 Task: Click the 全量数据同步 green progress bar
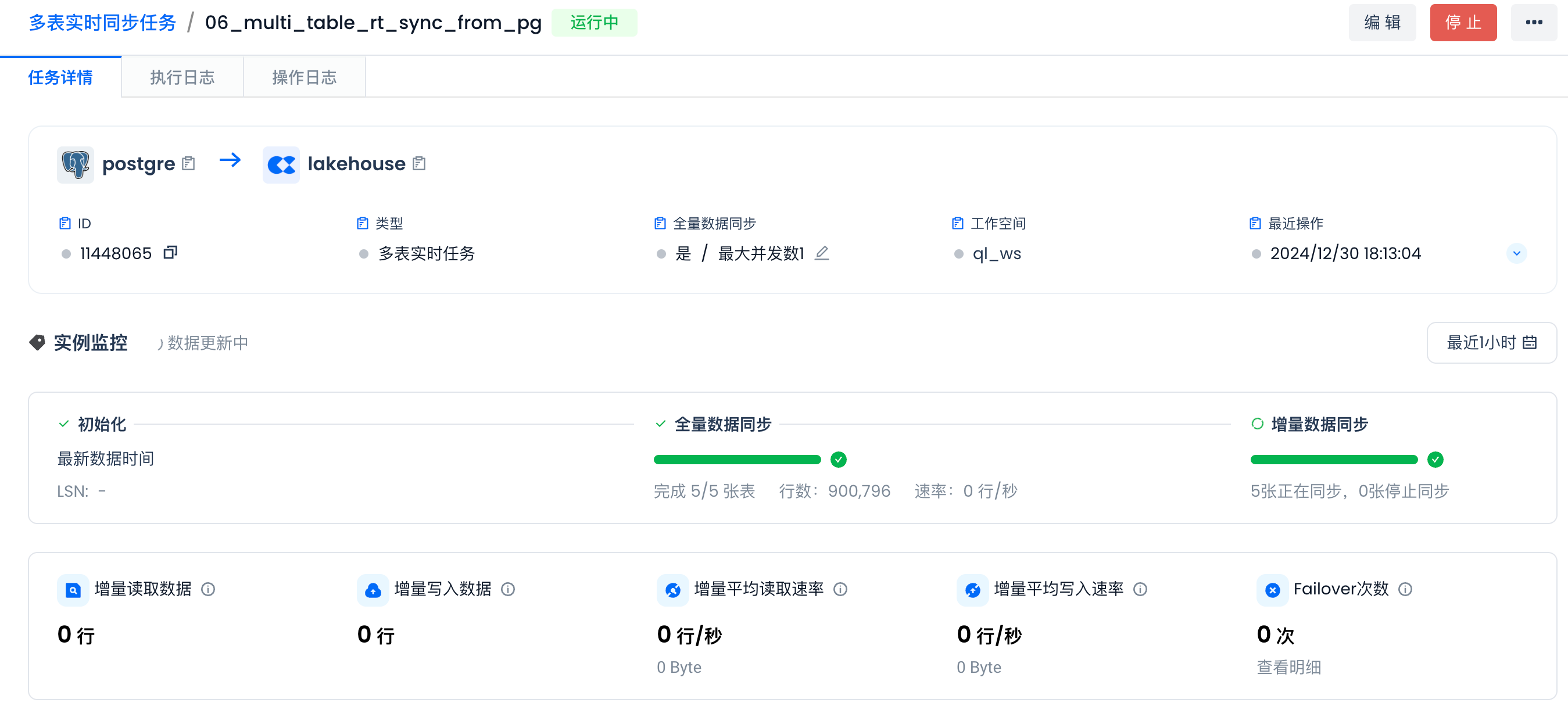[736, 460]
